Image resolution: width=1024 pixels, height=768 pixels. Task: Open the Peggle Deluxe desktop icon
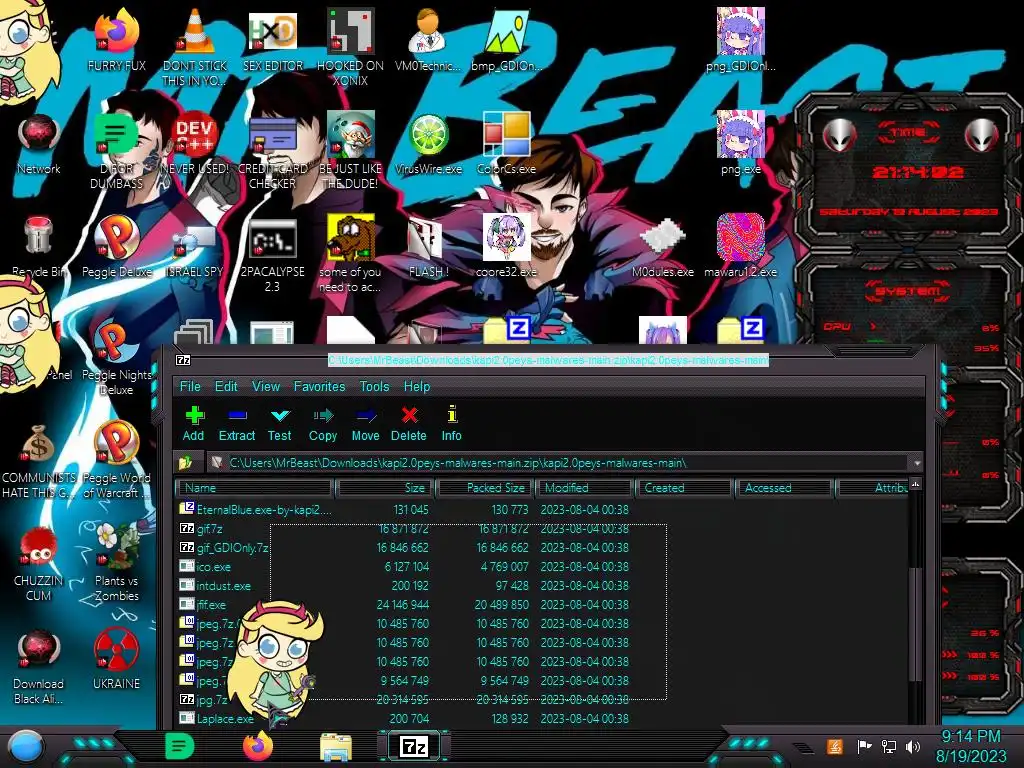116,247
